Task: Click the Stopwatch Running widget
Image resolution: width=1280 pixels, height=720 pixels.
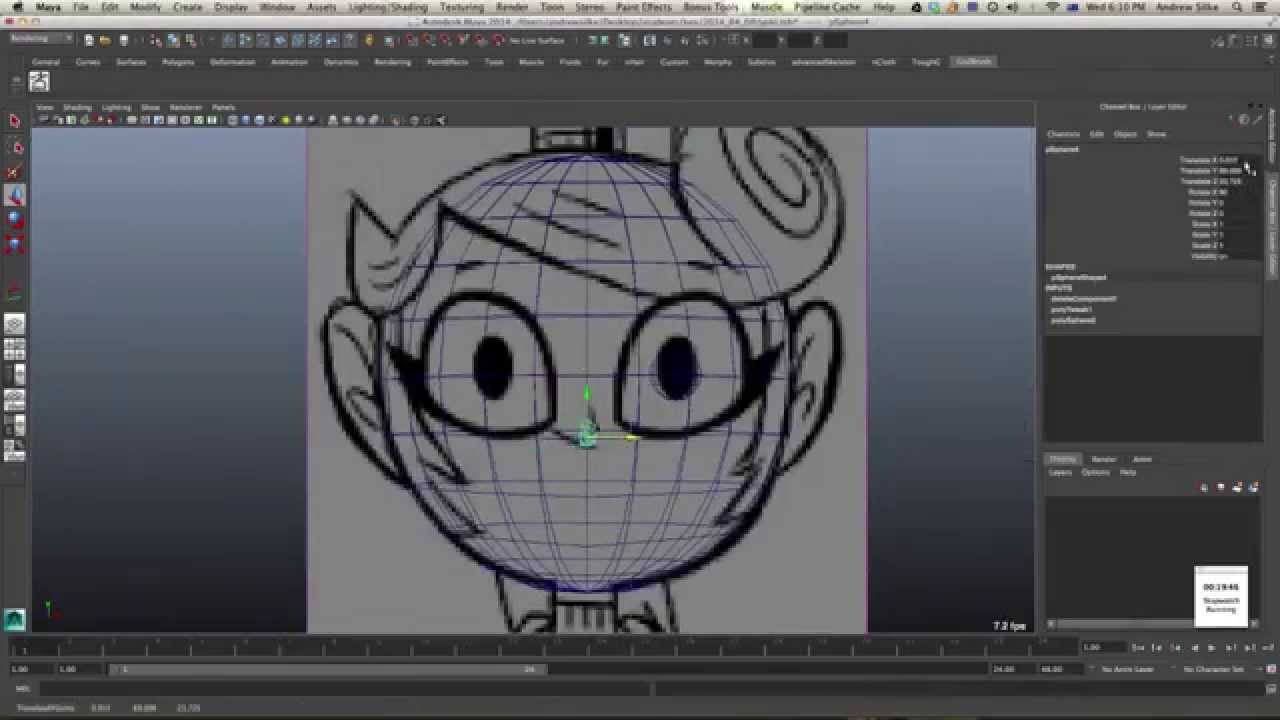Action: 1221,596
